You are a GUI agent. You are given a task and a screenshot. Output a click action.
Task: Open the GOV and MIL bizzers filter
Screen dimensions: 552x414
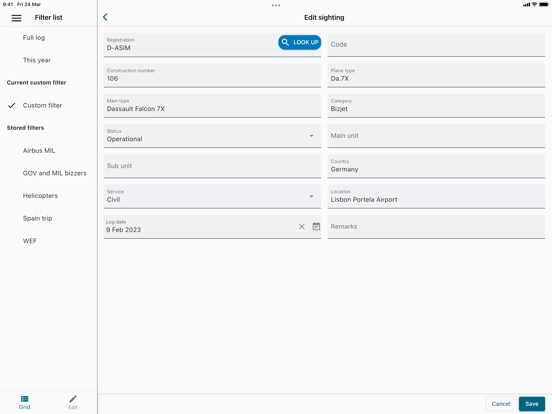[x=55, y=173]
